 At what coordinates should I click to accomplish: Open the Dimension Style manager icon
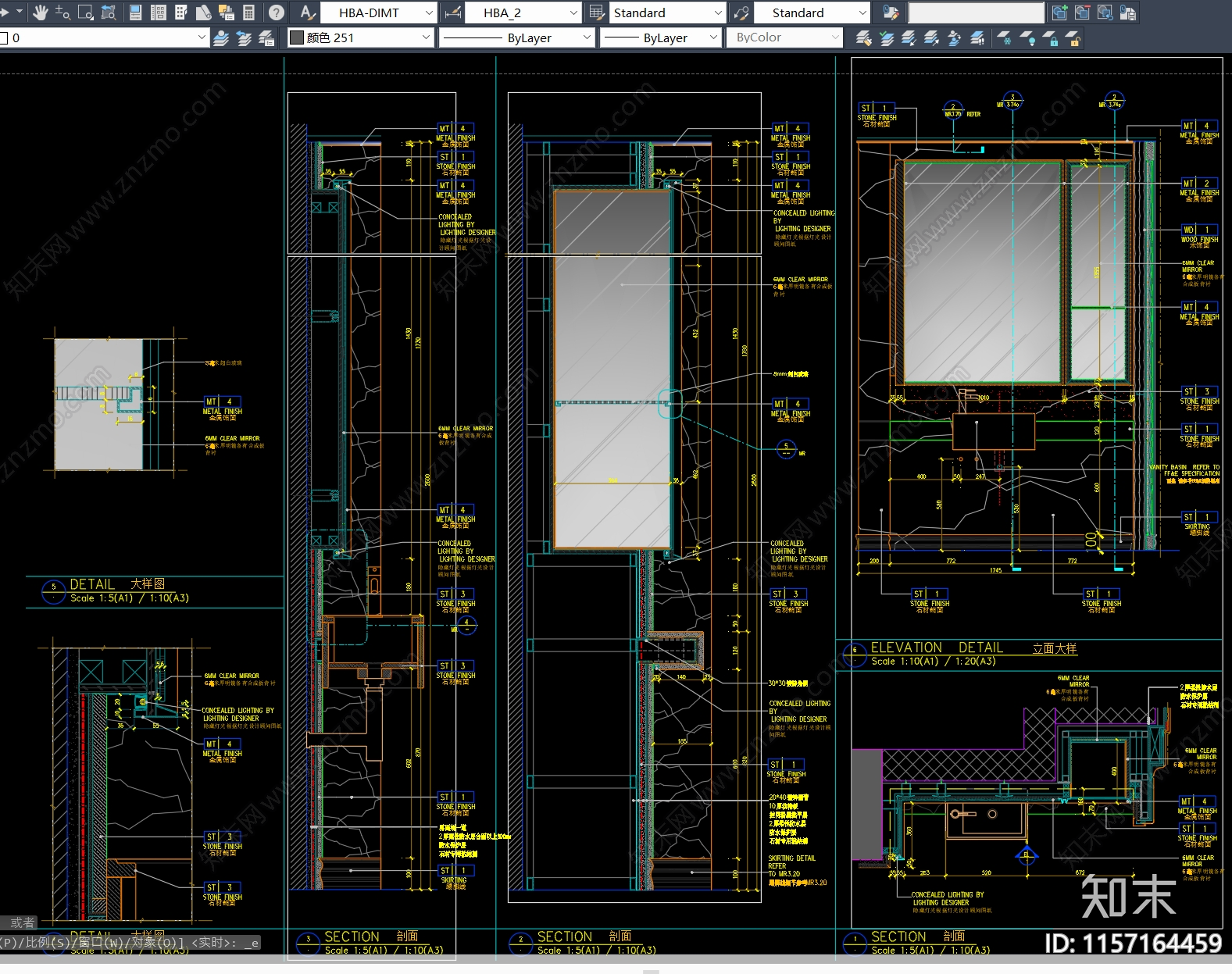452,12
